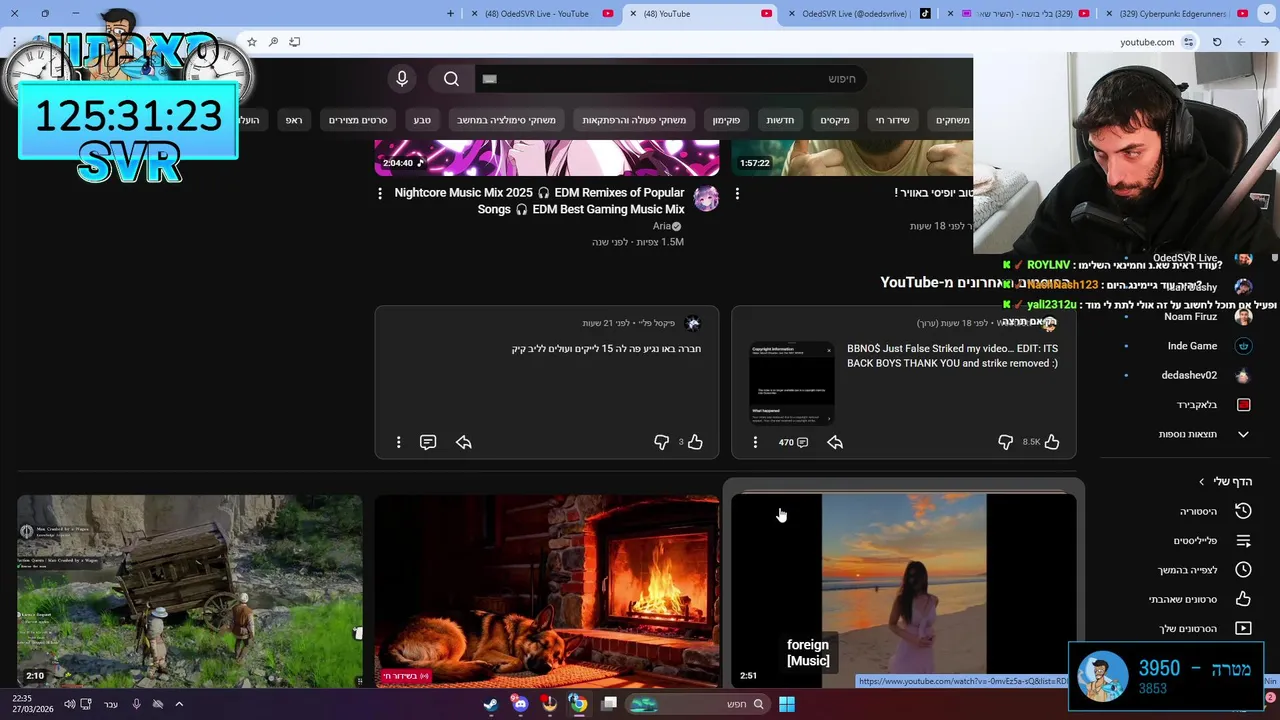Click the Windows Start button
Viewport: 1280px width, 720px height.
787,704
